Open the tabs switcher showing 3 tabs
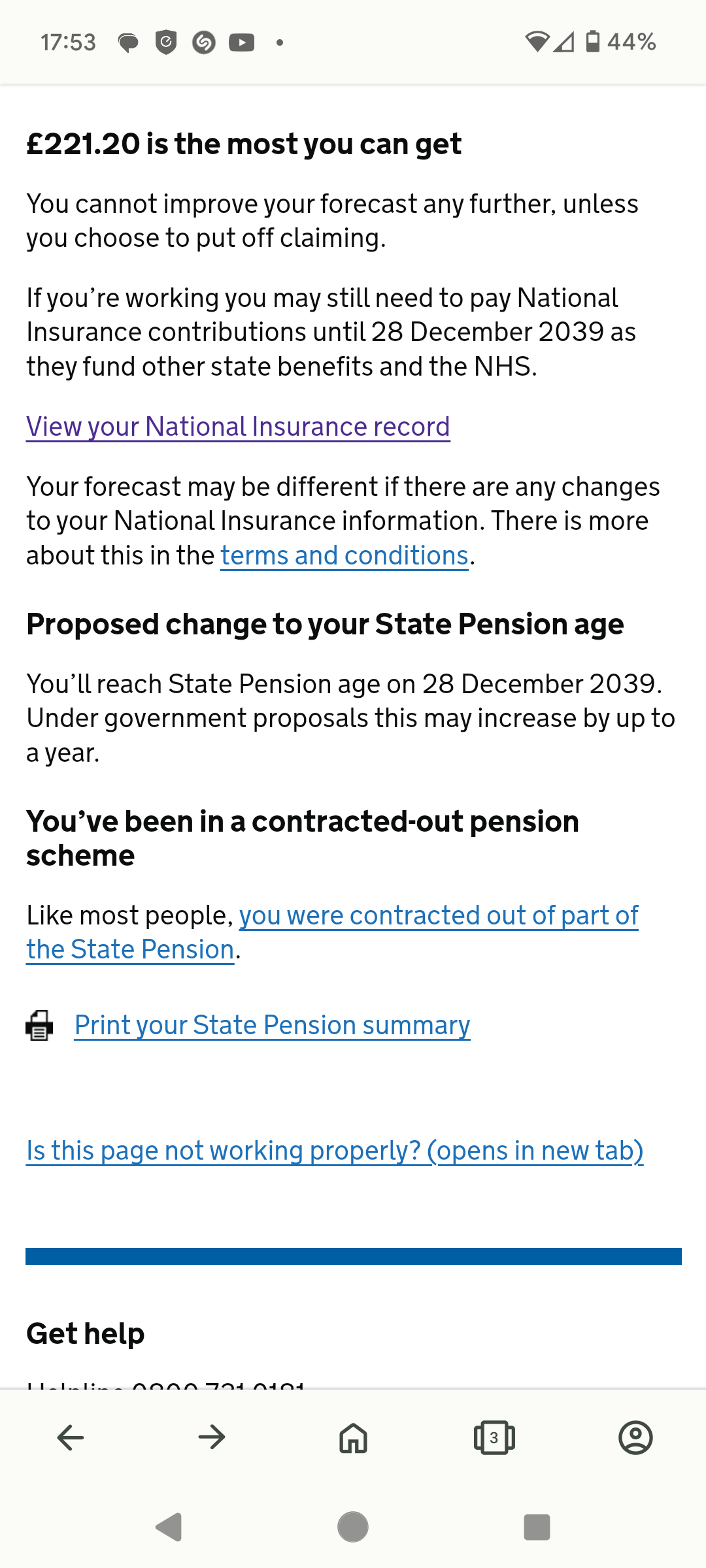 [494, 1437]
